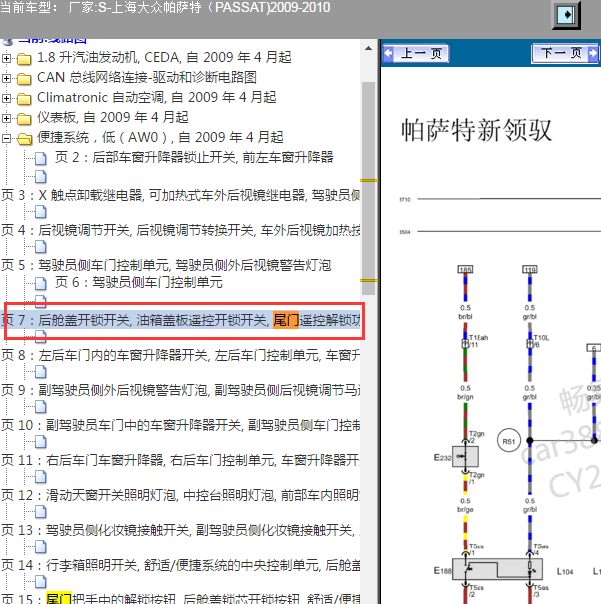Image resolution: width=601 pixels, height=604 pixels.
Task: Click the E188 component box in diagram
Action: pyautogui.click(x=497, y=569)
